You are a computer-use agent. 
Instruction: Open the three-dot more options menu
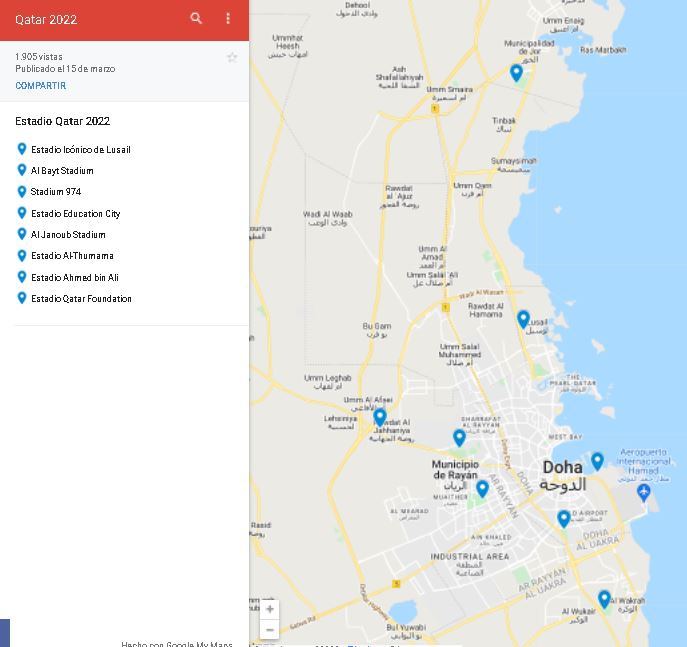pos(228,18)
